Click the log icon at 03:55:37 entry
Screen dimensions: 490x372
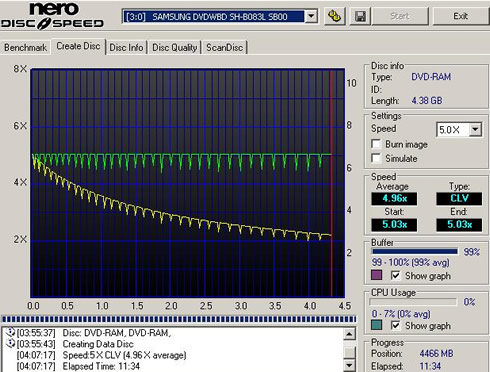click(11, 332)
